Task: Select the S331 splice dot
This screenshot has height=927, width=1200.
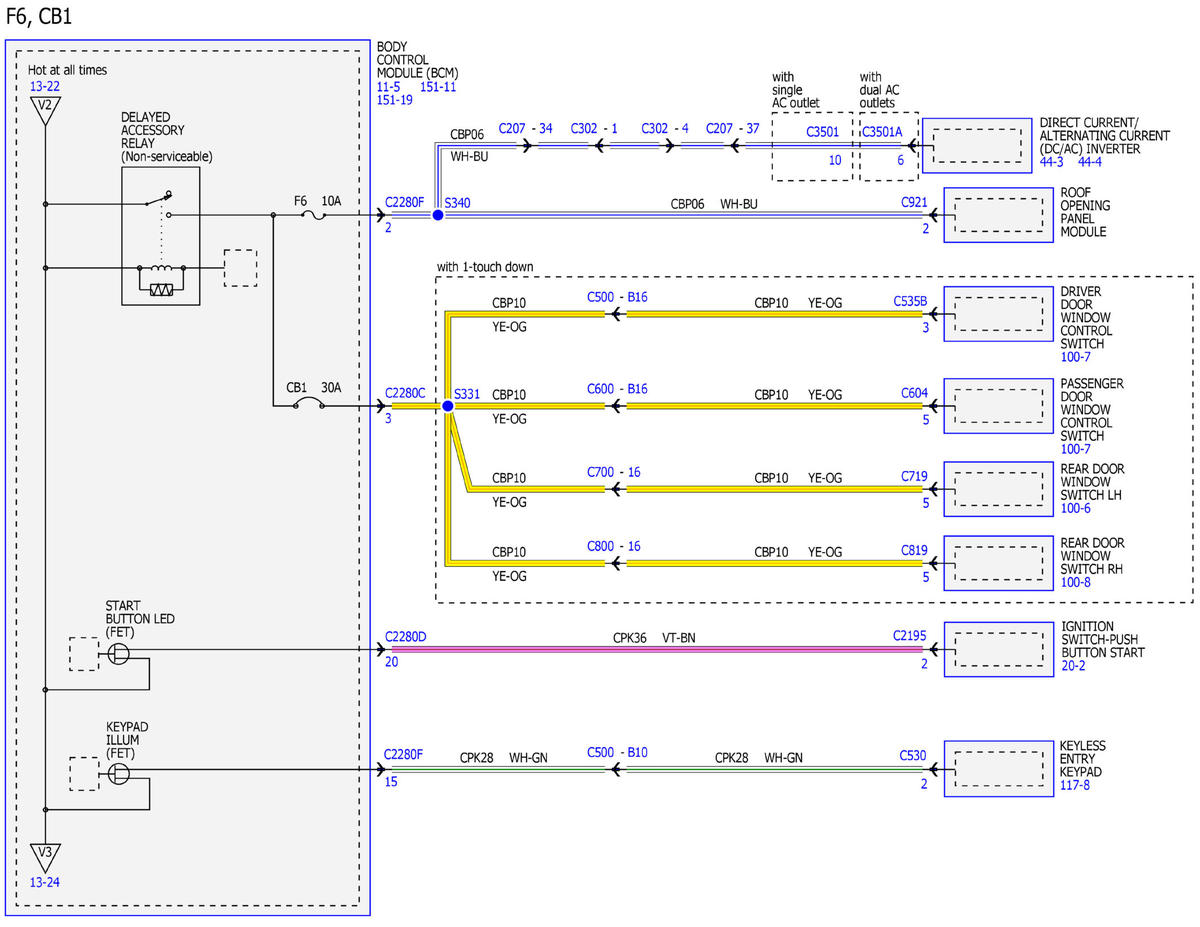Action: 448,406
